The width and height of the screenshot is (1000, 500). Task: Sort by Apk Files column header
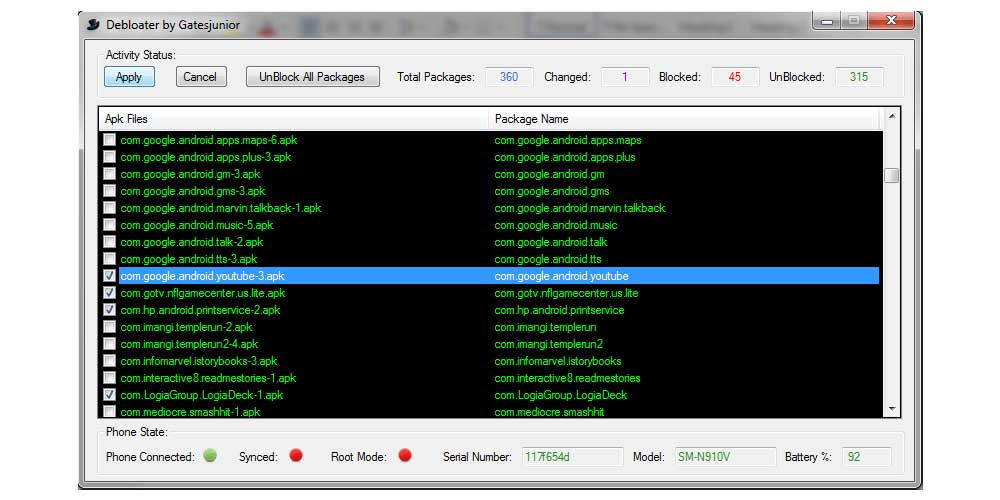coord(294,119)
